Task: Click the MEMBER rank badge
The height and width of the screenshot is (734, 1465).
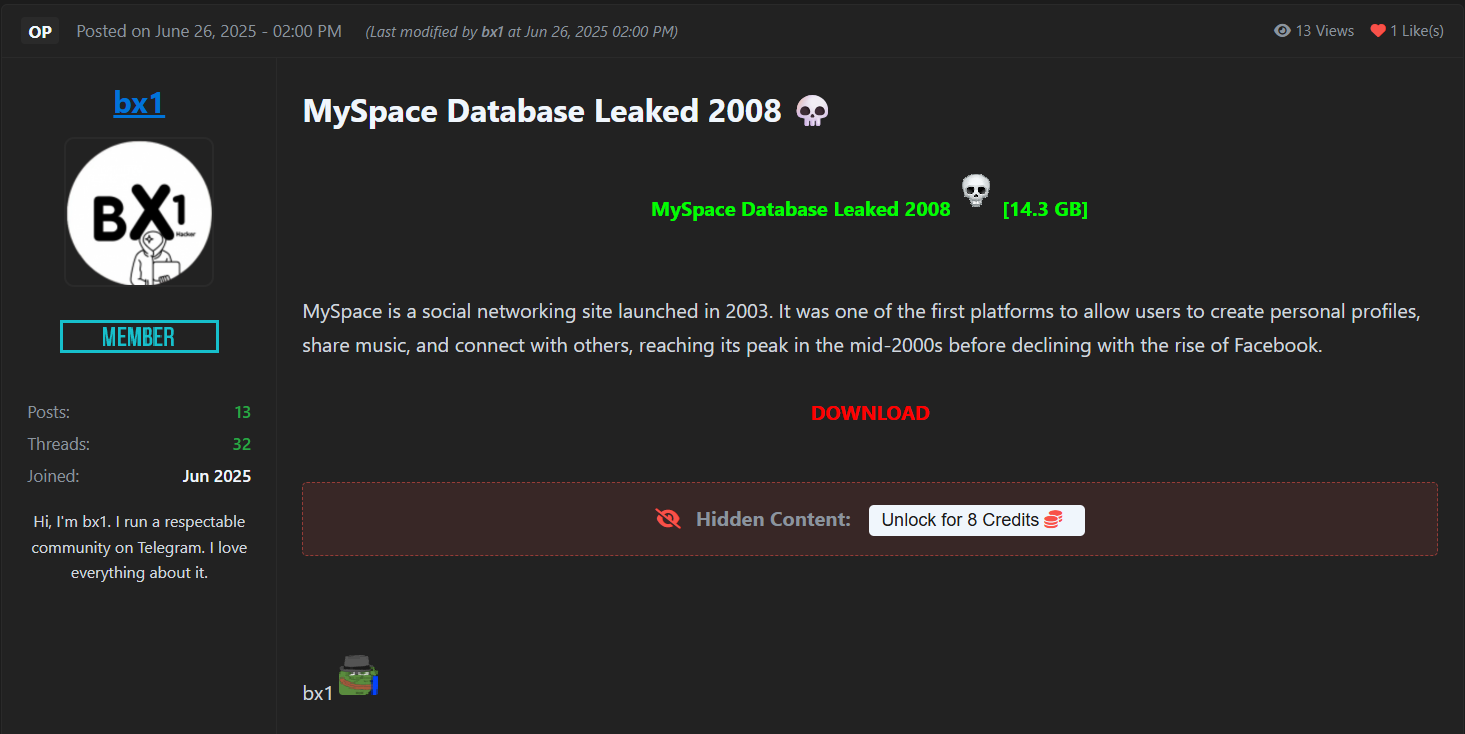Action: (139, 337)
